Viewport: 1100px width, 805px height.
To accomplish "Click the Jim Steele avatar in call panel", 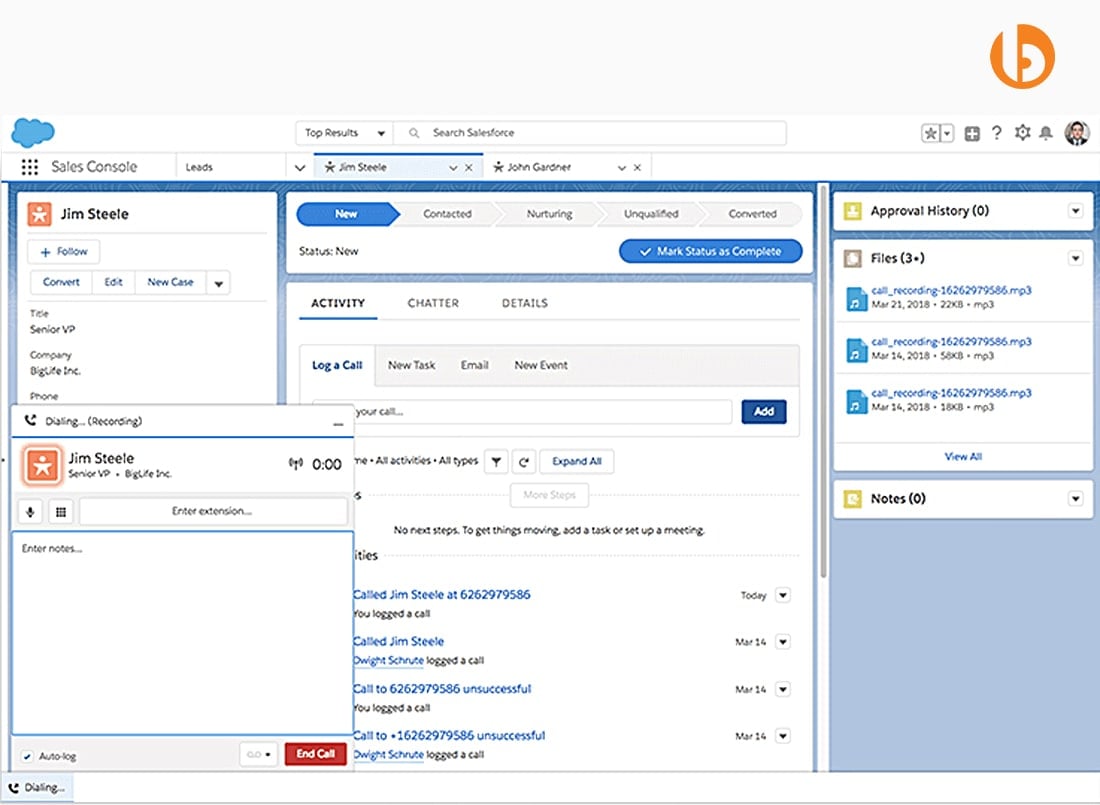I will pyautogui.click(x=43, y=465).
